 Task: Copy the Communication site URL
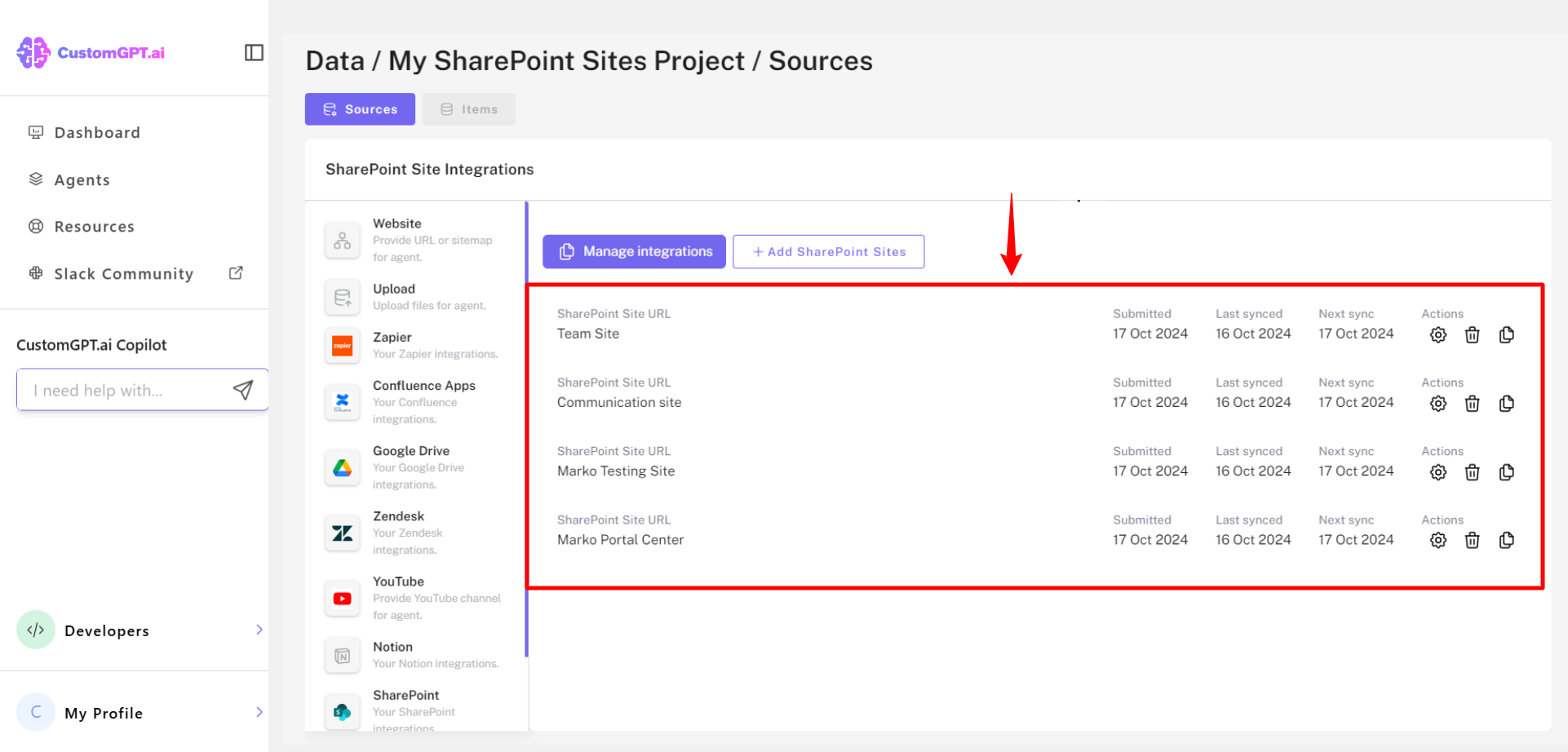coord(1507,403)
